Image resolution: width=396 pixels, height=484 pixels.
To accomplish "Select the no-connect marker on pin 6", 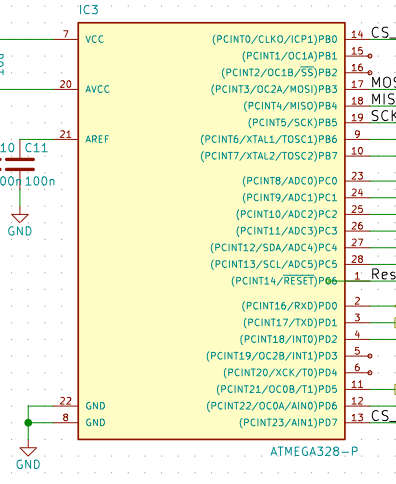I will click(370, 372).
